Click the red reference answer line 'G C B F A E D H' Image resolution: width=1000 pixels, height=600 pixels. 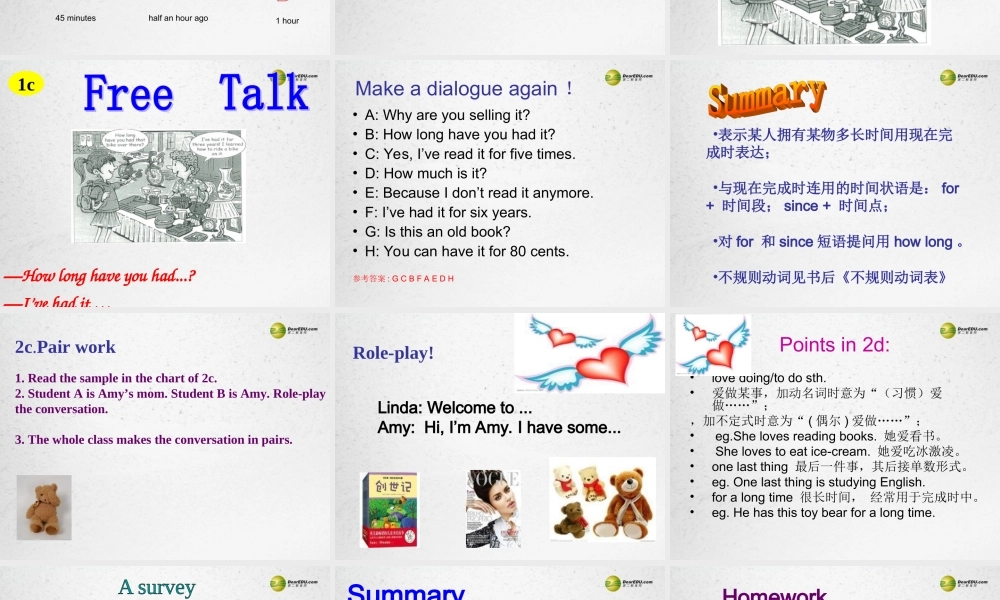click(404, 278)
